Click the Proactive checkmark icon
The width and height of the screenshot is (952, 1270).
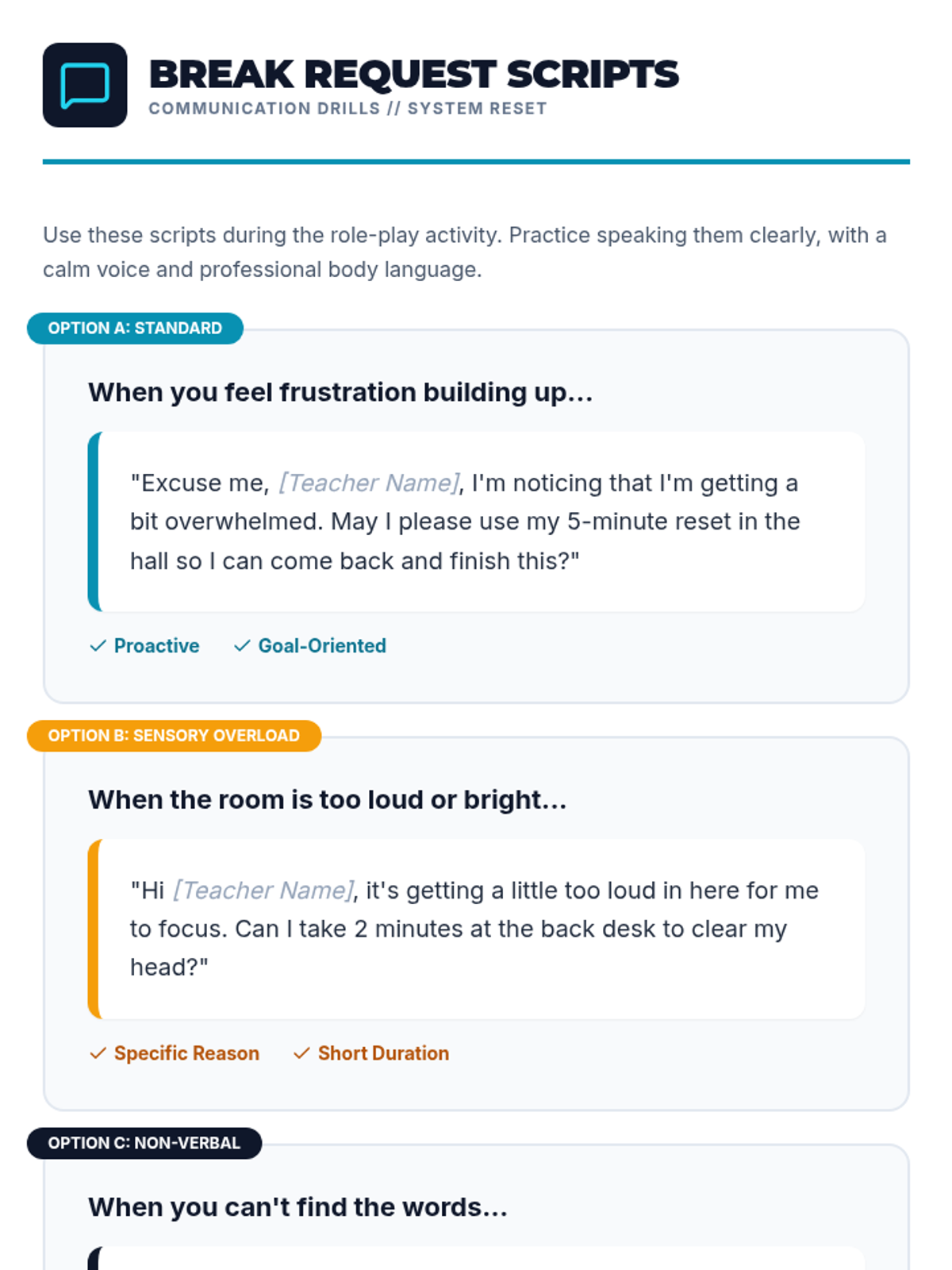tap(98, 646)
